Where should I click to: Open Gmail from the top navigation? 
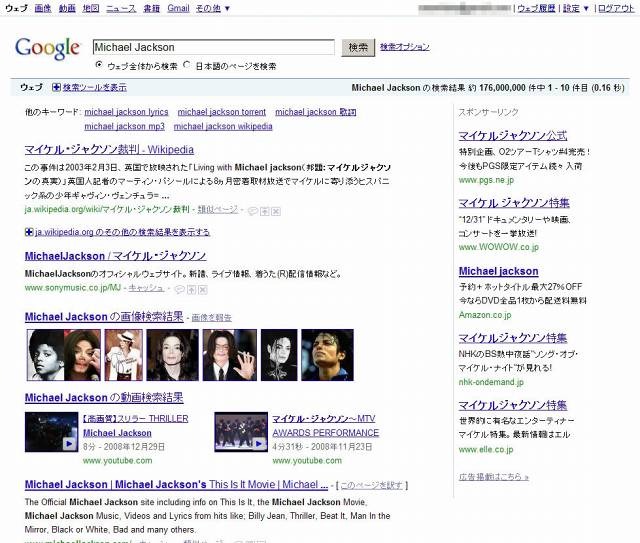(x=178, y=8)
